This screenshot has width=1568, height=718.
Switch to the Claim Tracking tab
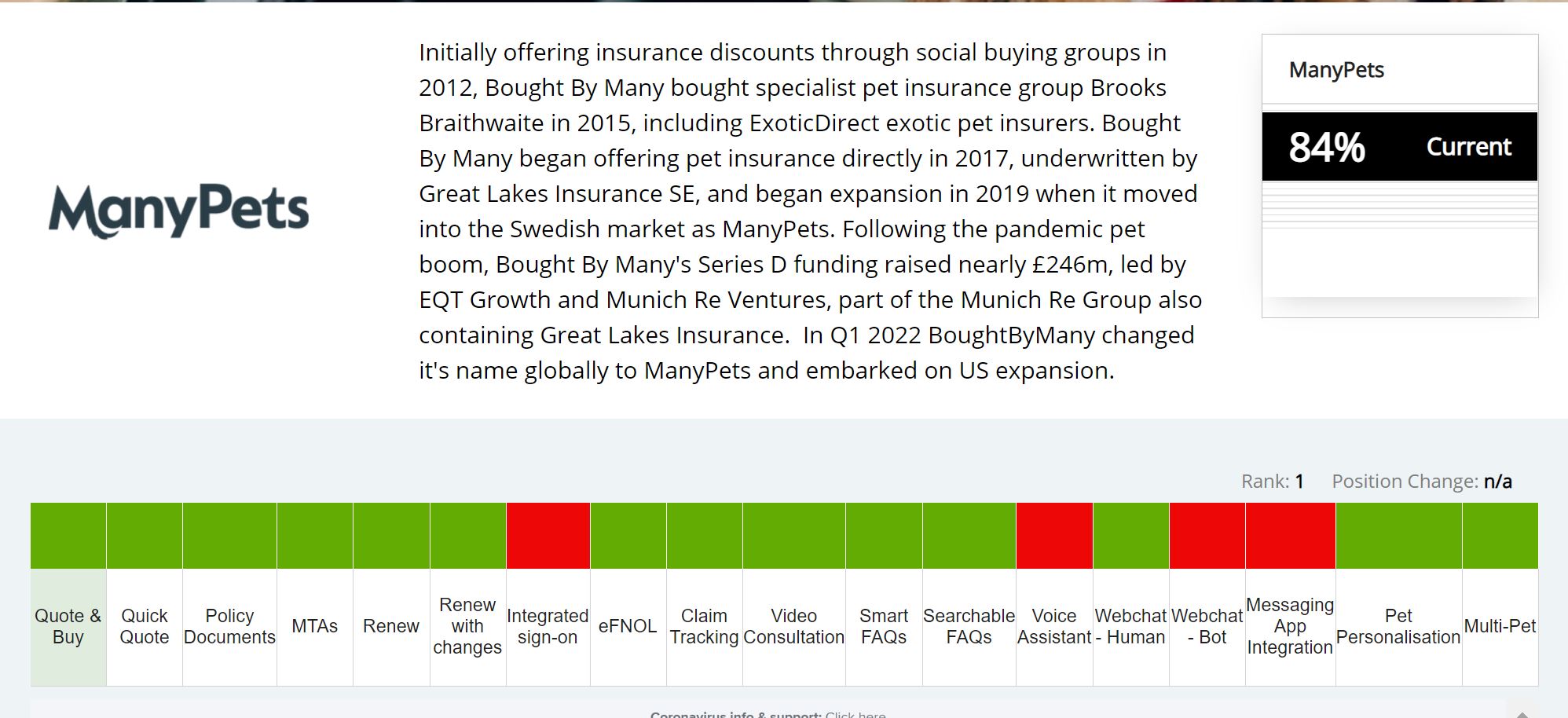pyautogui.click(x=704, y=626)
